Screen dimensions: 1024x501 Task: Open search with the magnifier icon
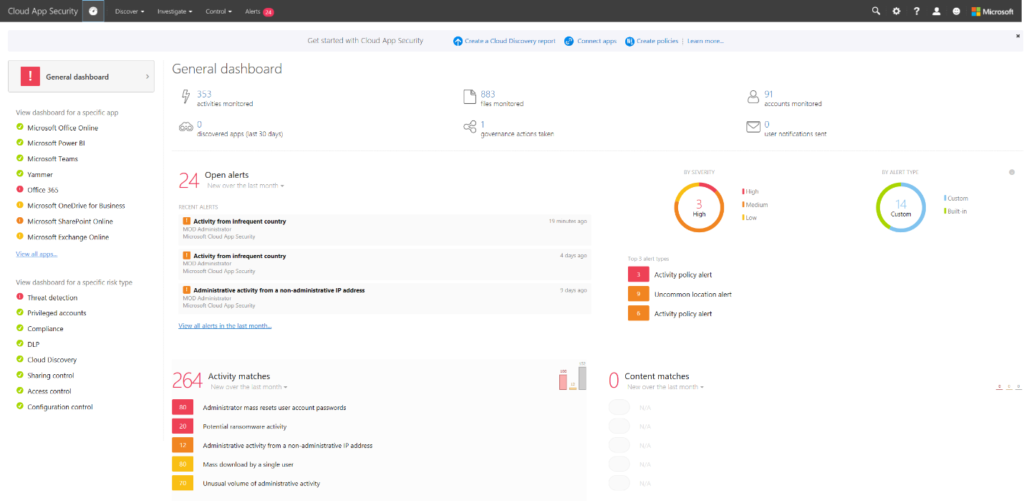tap(876, 11)
